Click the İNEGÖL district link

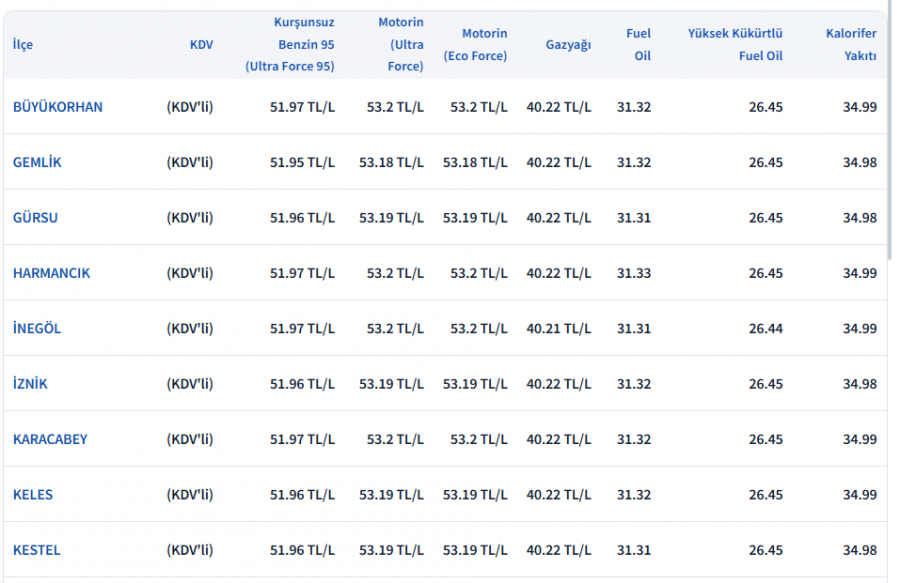tap(37, 328)
